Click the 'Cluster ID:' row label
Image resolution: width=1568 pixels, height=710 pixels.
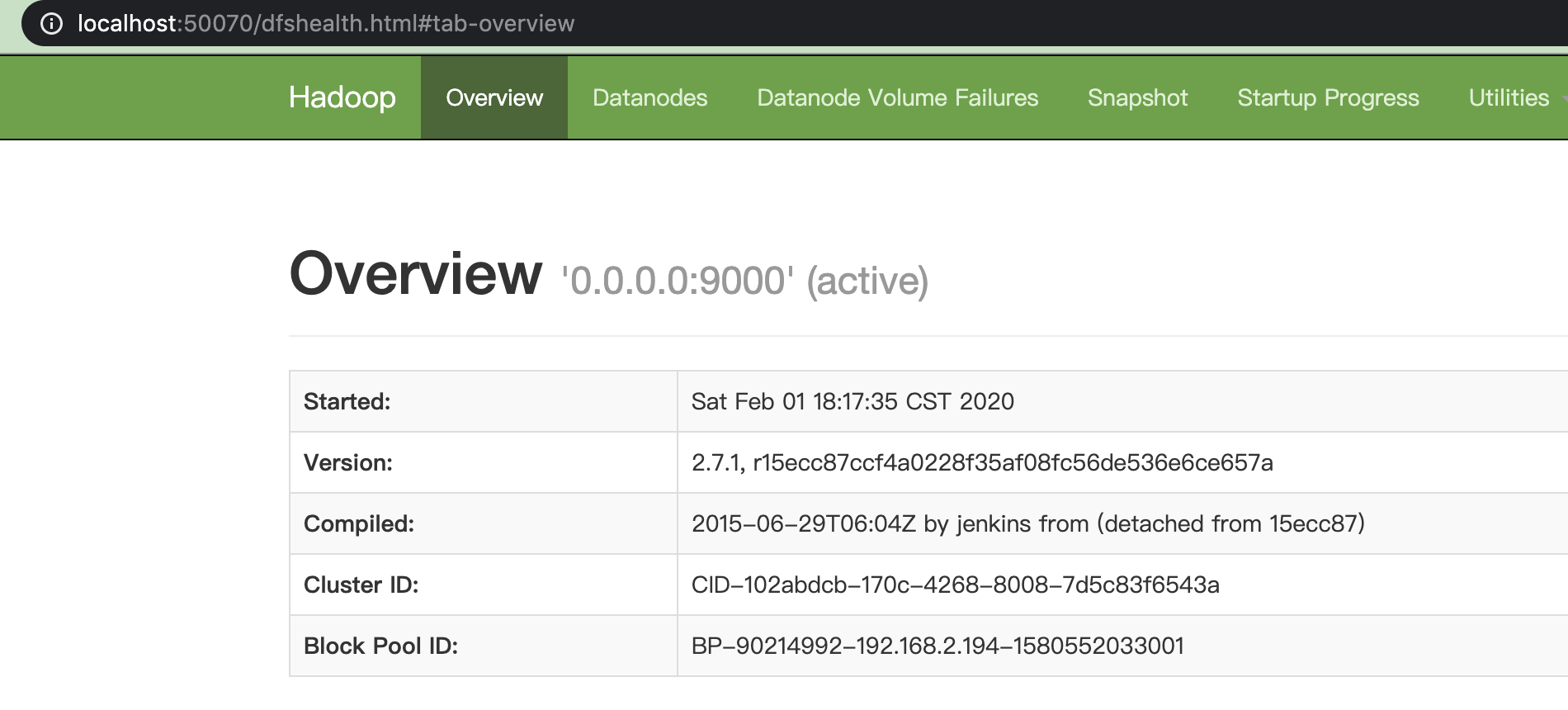pos(361,585)
